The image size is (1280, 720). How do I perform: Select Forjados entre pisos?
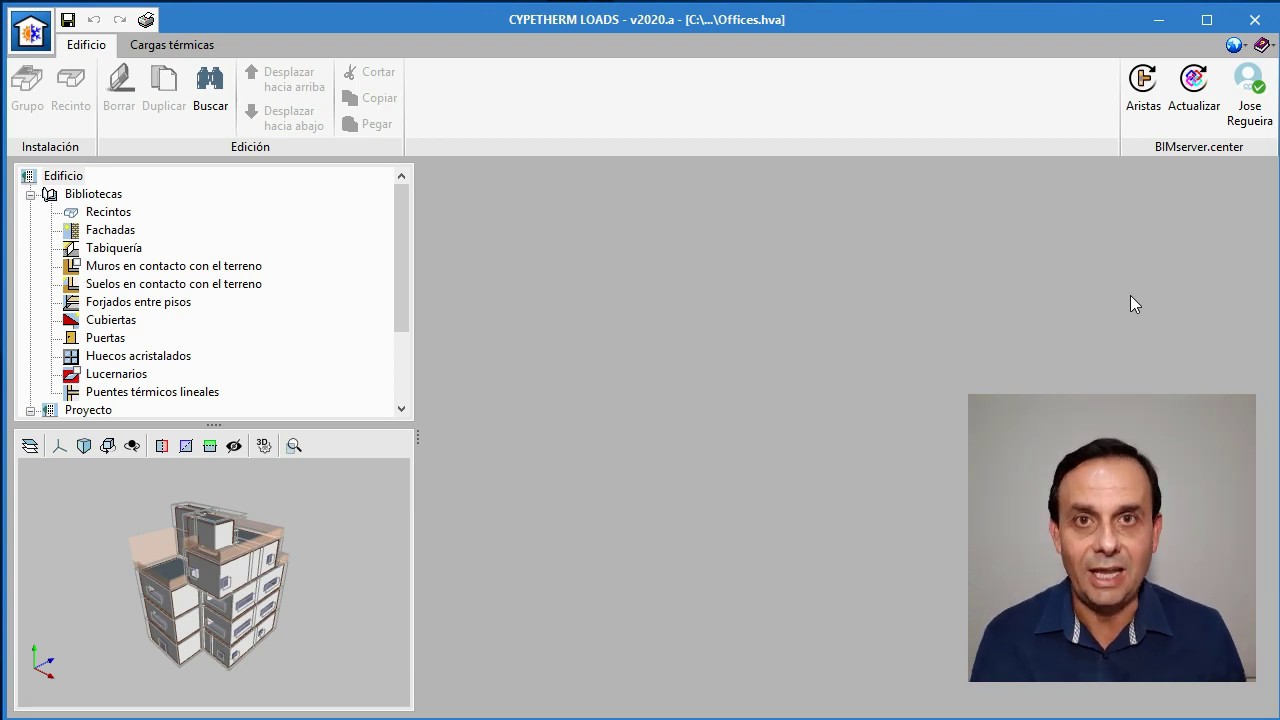(x=138, y=302)
